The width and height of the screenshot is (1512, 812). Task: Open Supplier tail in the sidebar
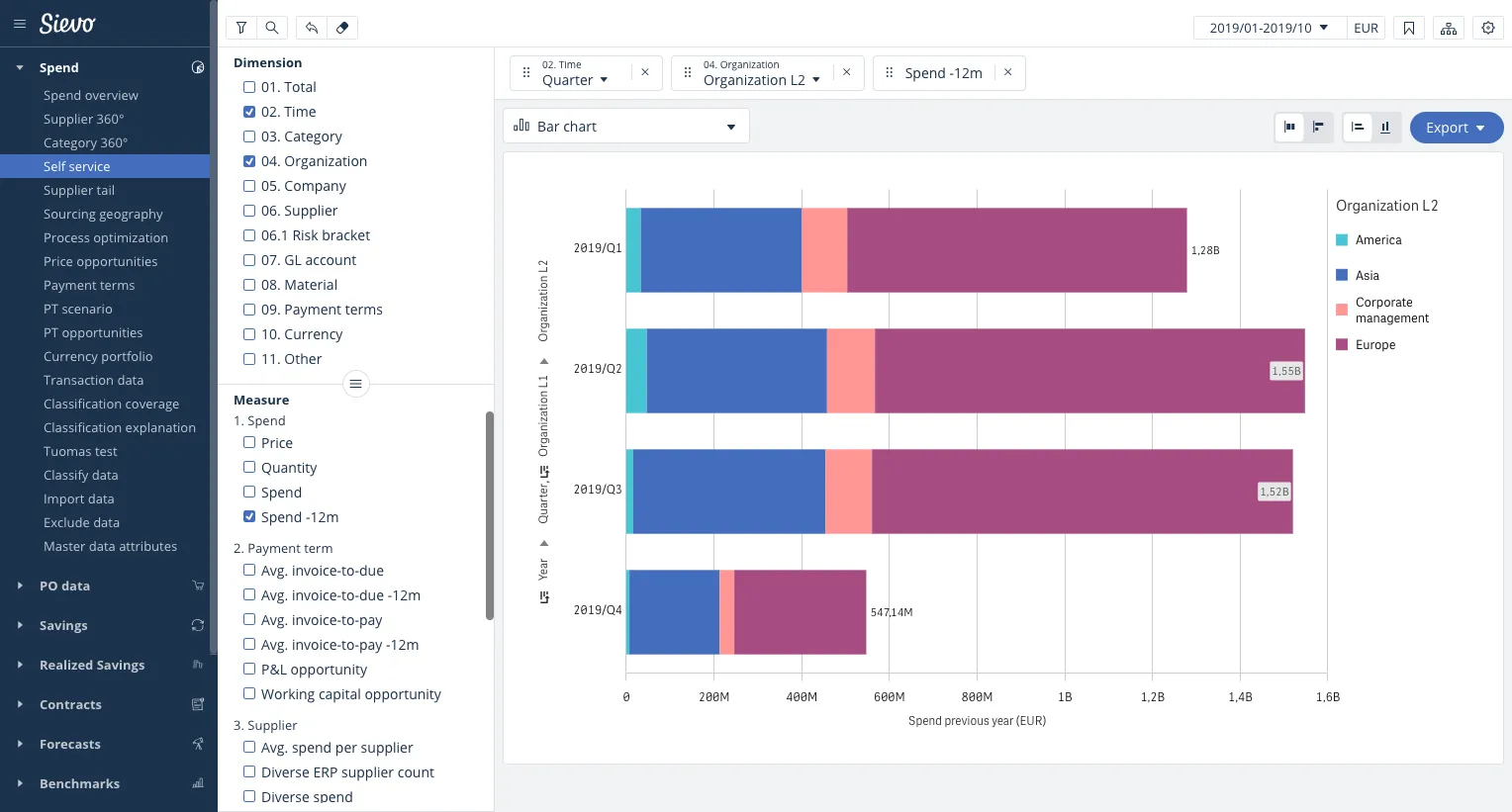pyautogui.click(x=79, y=190)
